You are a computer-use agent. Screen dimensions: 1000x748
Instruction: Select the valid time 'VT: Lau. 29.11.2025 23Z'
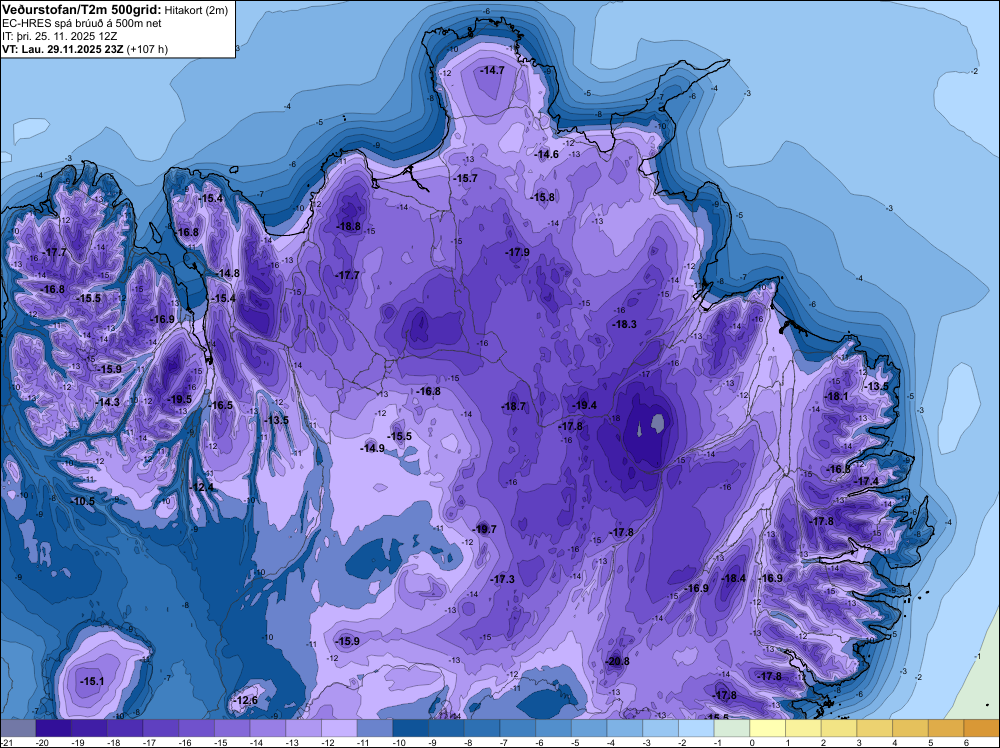[x=64, y=49]
